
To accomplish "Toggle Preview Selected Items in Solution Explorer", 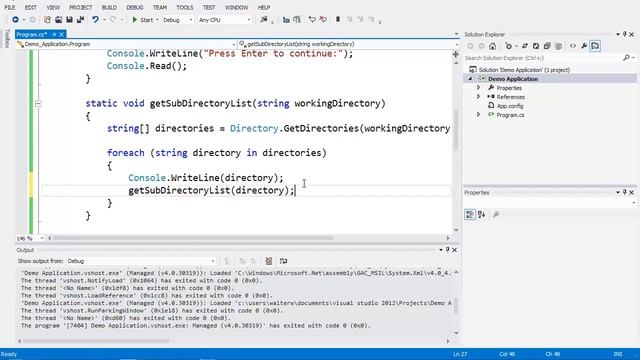I will point(595,46).
